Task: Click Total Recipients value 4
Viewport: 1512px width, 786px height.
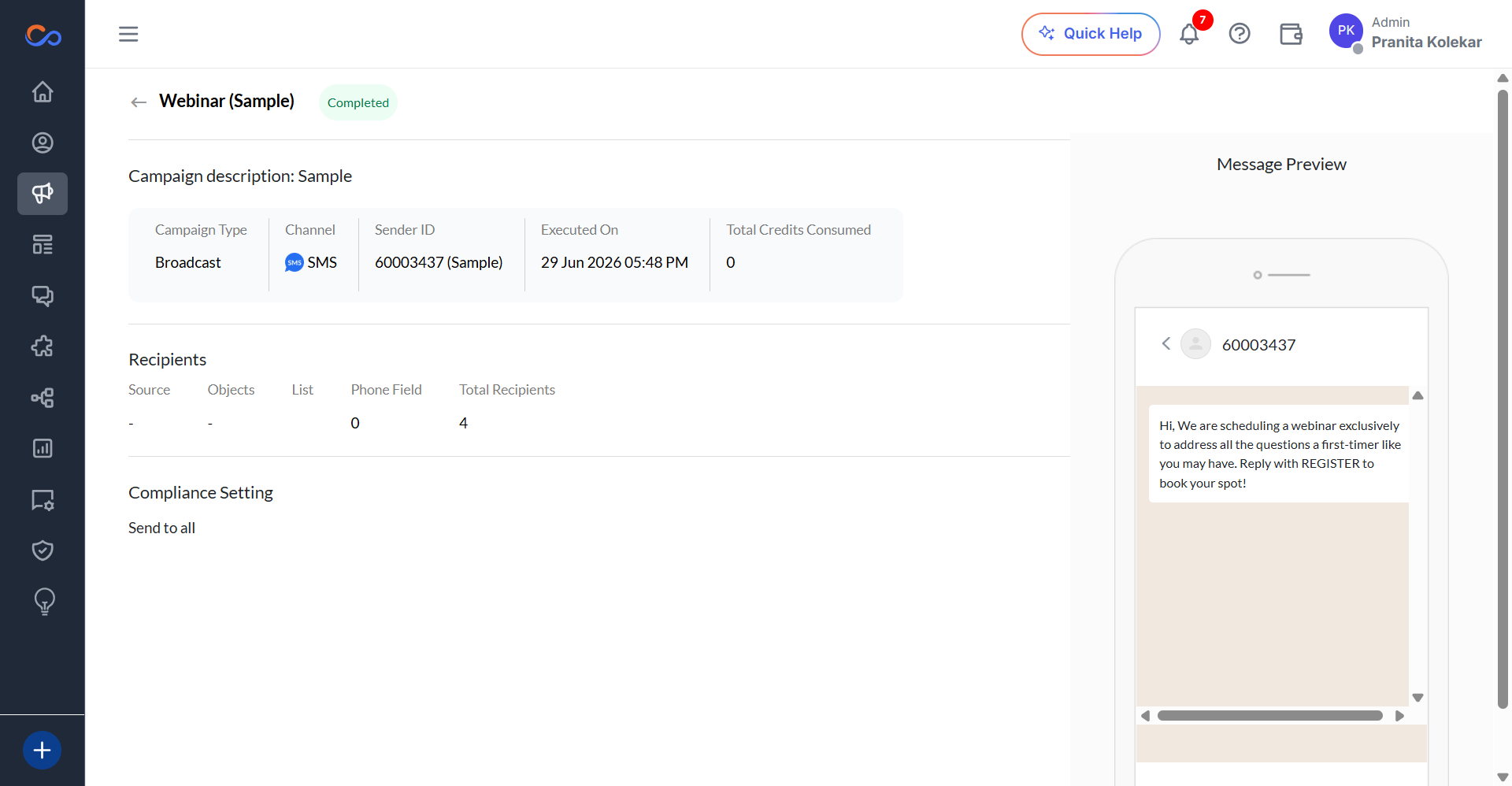Action: [464, 423]
